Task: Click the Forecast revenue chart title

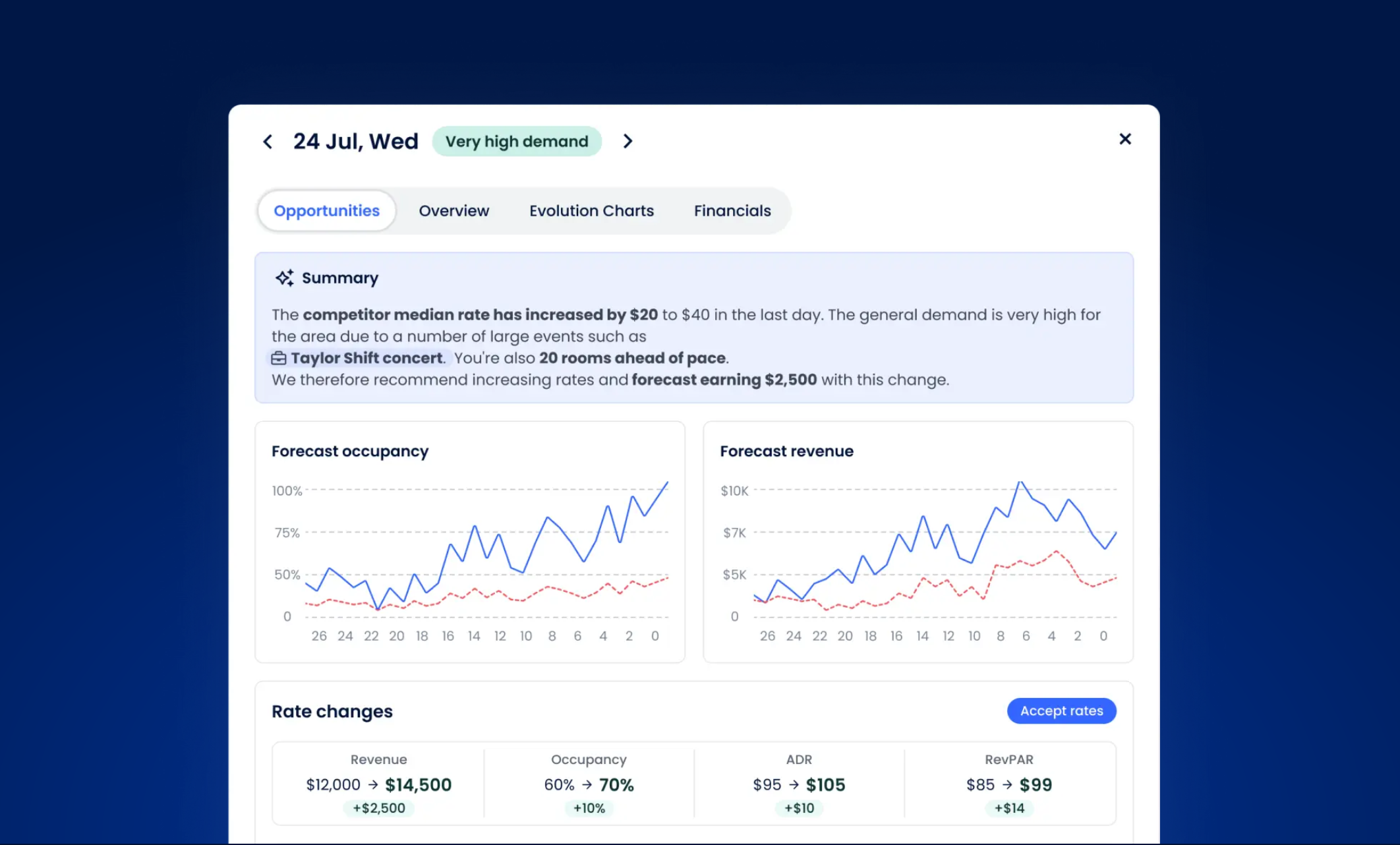Action: point(786,452)
